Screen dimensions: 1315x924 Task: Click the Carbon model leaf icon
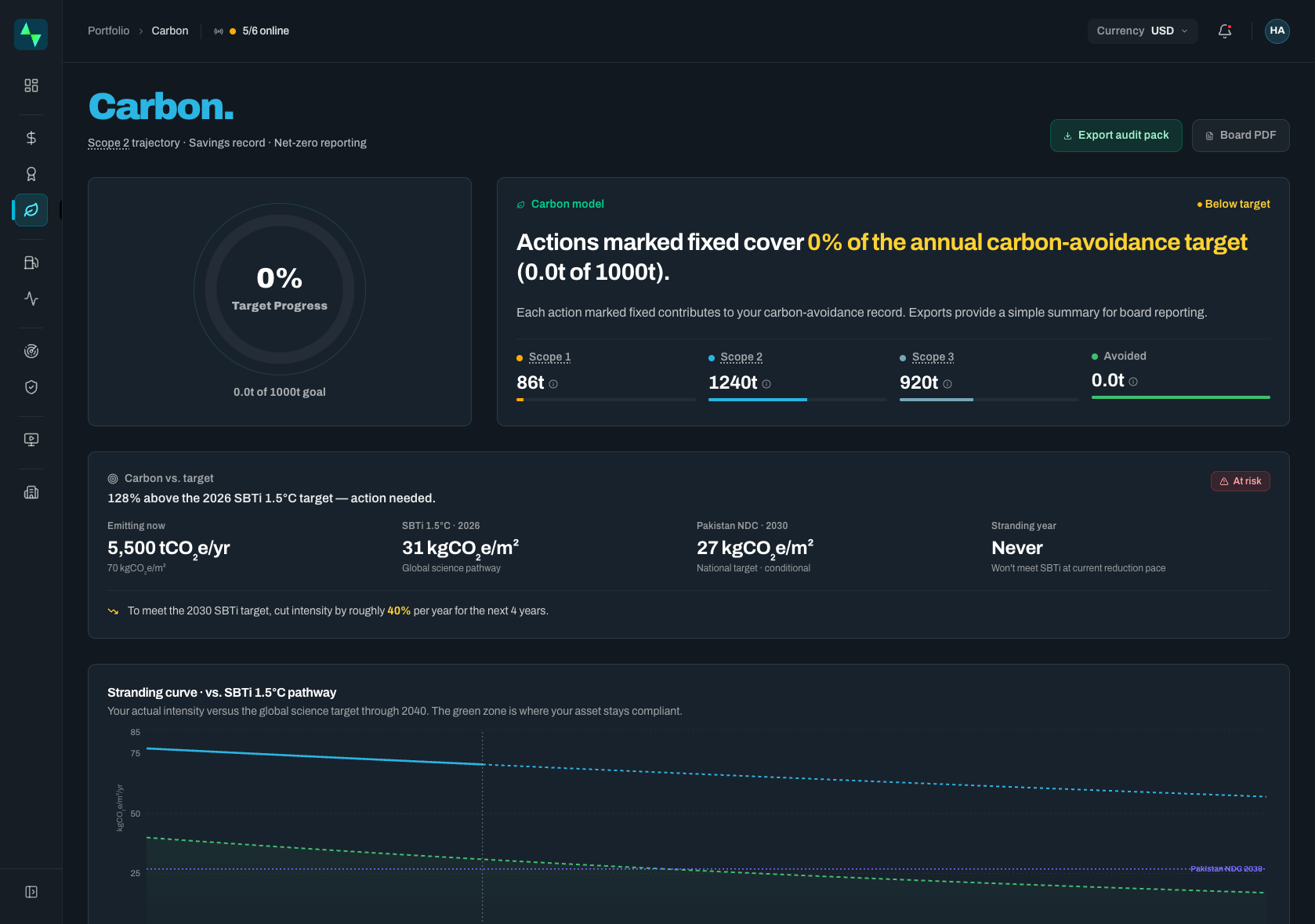(x=521, y=205)
